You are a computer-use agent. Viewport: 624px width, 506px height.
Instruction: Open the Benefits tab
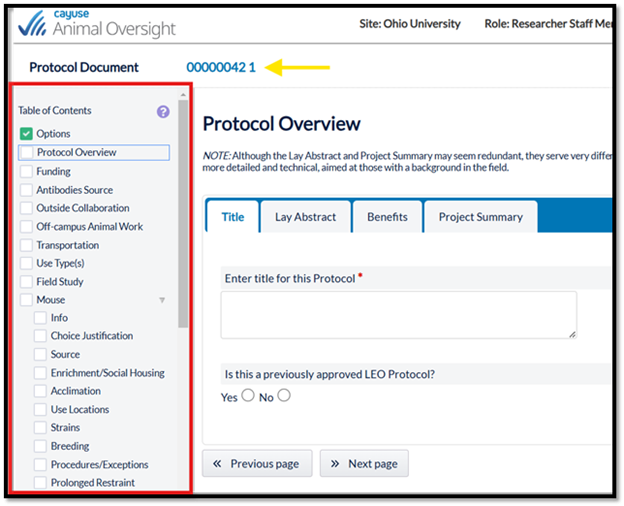(387, 217)
